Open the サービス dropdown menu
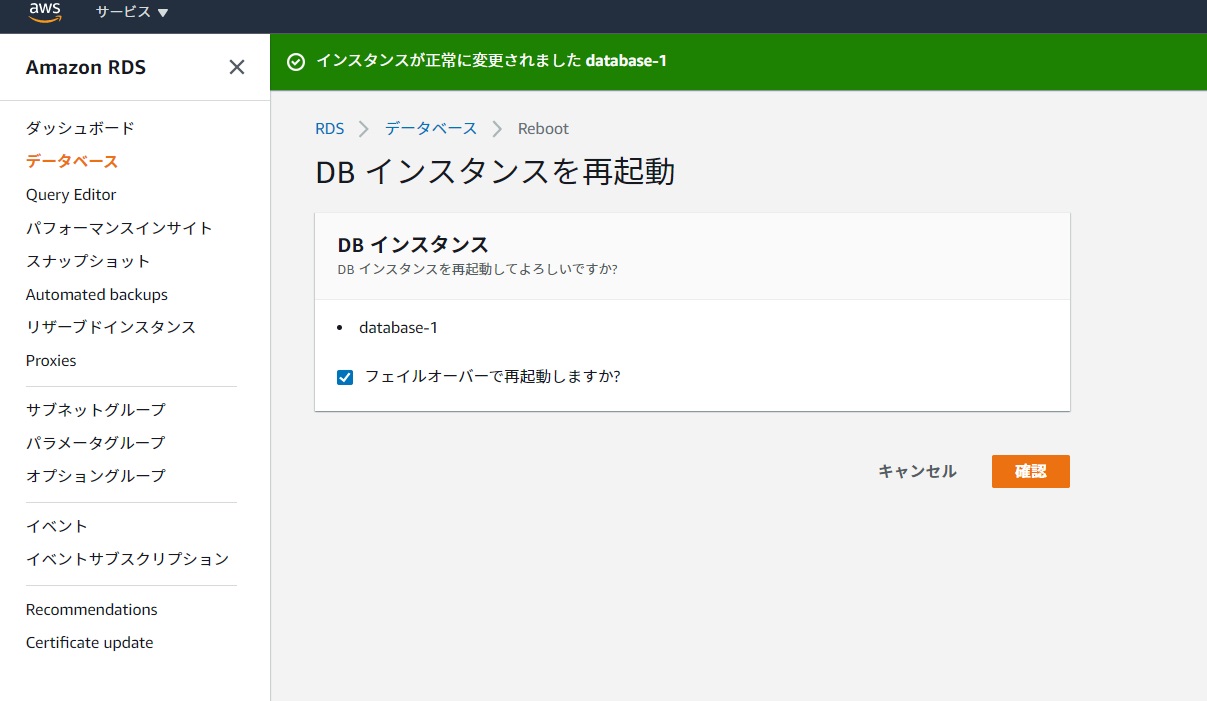1207x701 pixels. (x=132, y=12)
